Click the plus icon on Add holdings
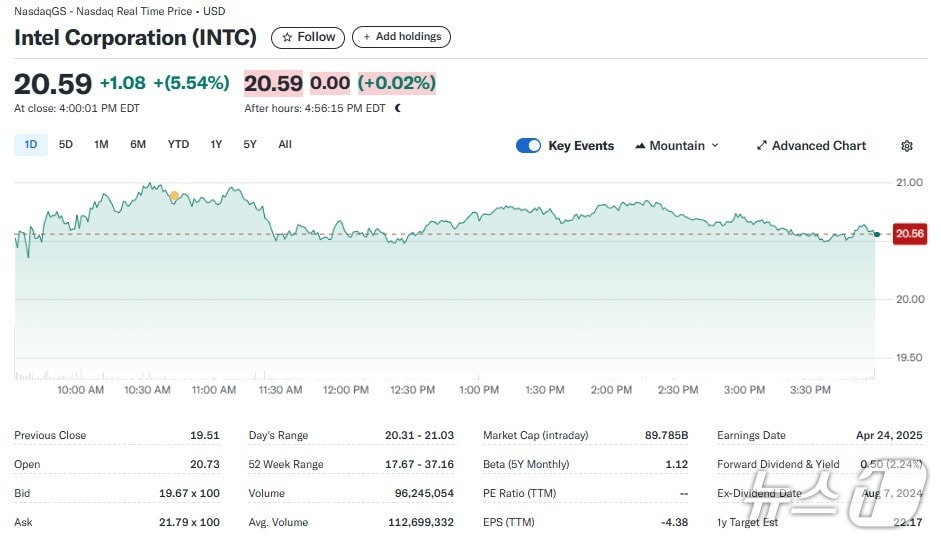 tap(367, 37)
